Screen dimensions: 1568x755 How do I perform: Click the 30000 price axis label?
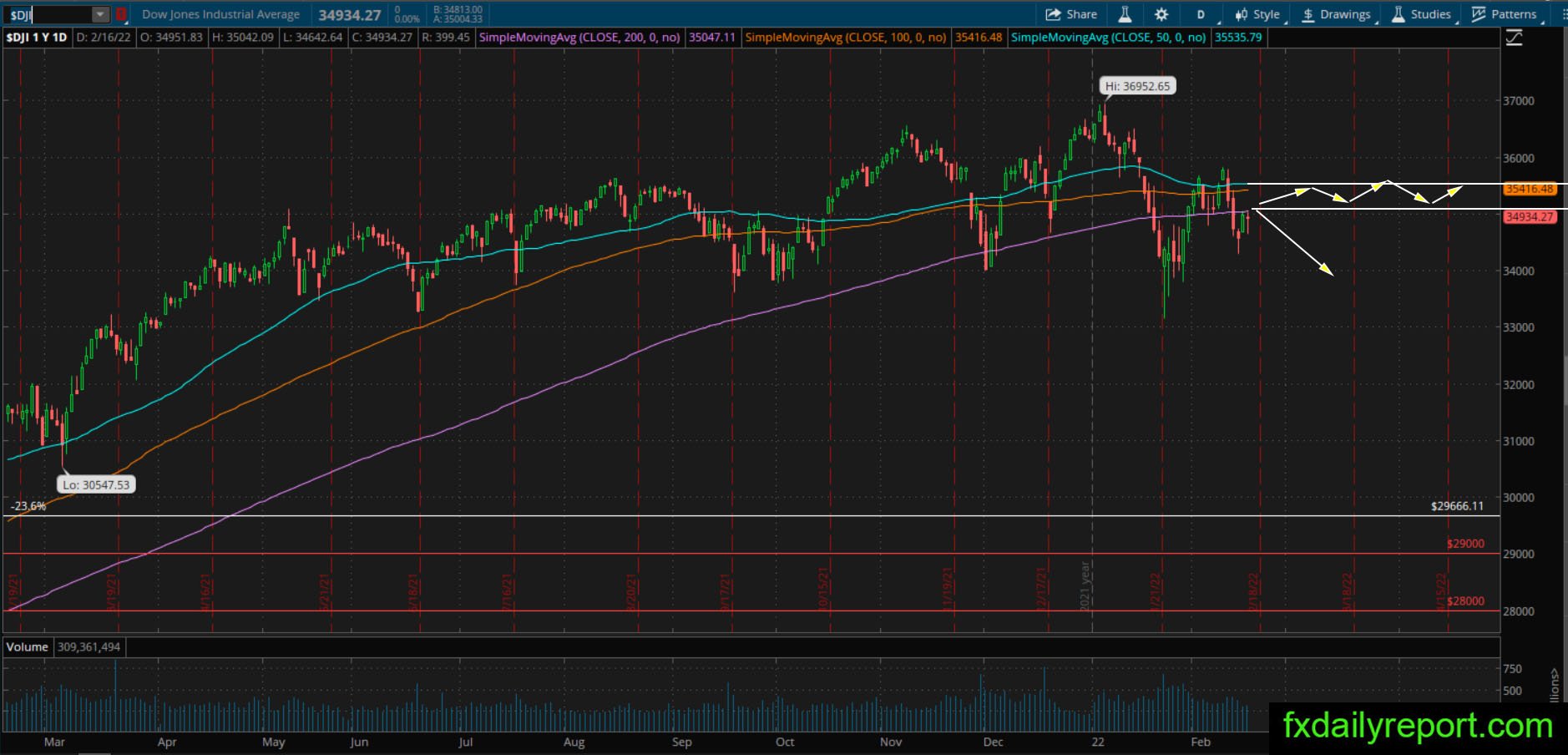(x=1518, y=498)
